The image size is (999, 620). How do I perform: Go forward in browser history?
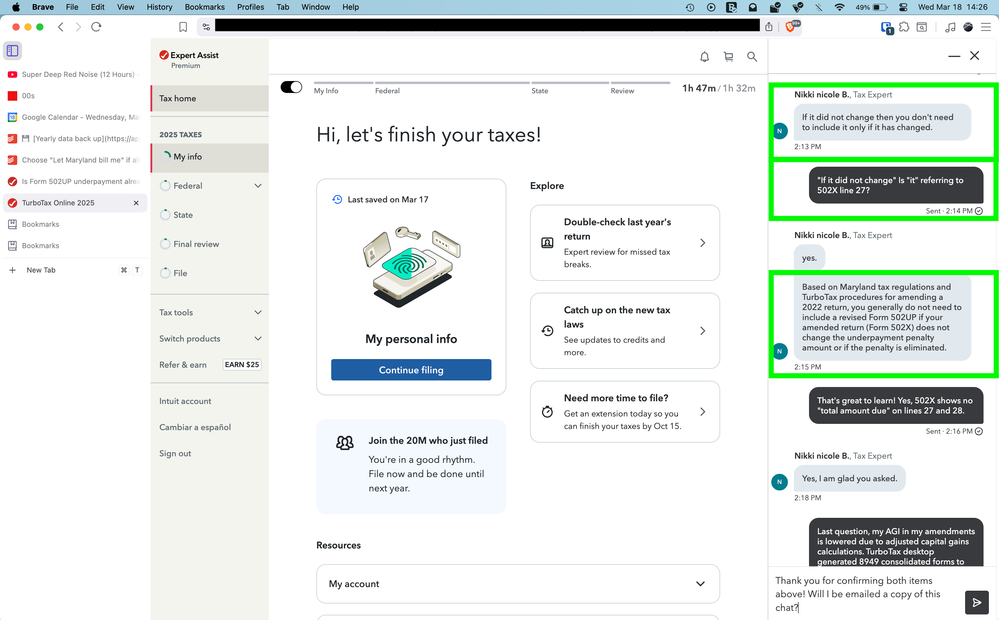click(x=78, y=27)
